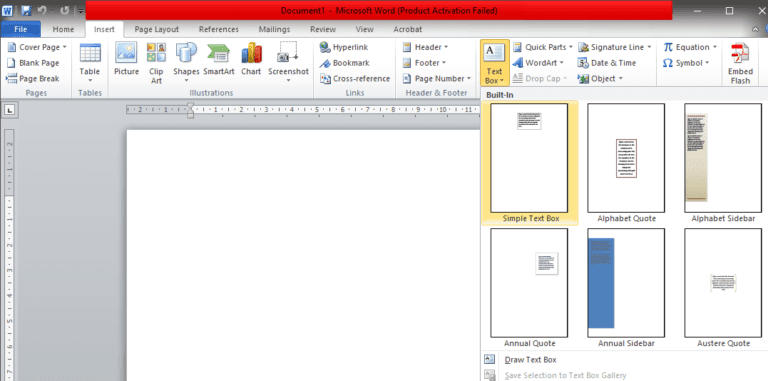Insert a Chart
The width and height of the screenshot is (768, 381).
point(251,59)
